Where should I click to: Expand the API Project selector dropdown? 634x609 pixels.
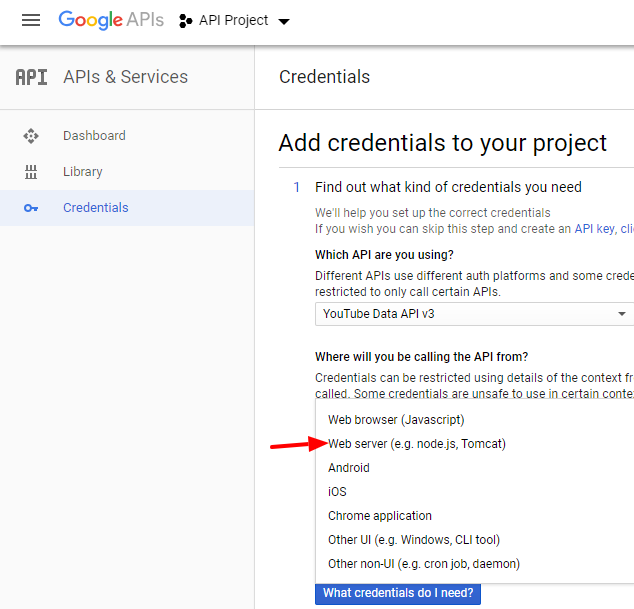(x=283, y=21)
